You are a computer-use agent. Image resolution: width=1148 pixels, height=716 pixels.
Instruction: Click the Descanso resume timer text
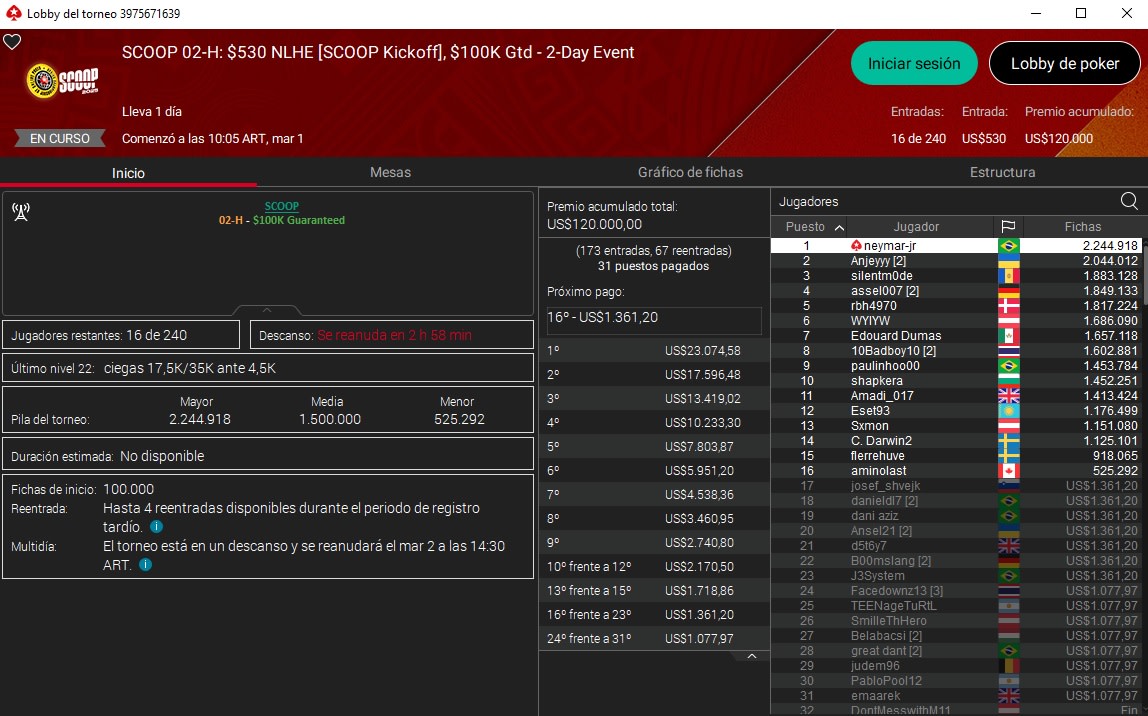click(x=394, y=335)
